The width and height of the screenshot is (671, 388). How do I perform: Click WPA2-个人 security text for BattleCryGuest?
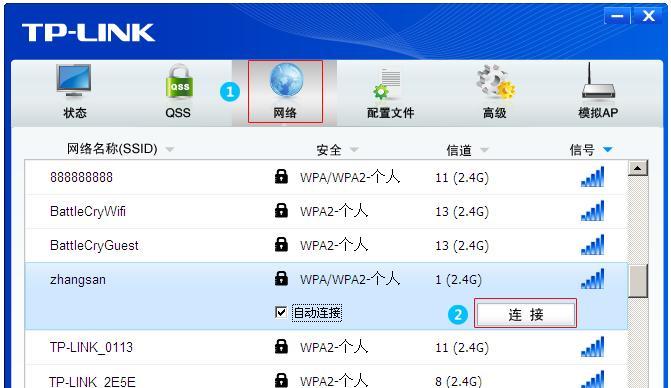pos(334,246)
